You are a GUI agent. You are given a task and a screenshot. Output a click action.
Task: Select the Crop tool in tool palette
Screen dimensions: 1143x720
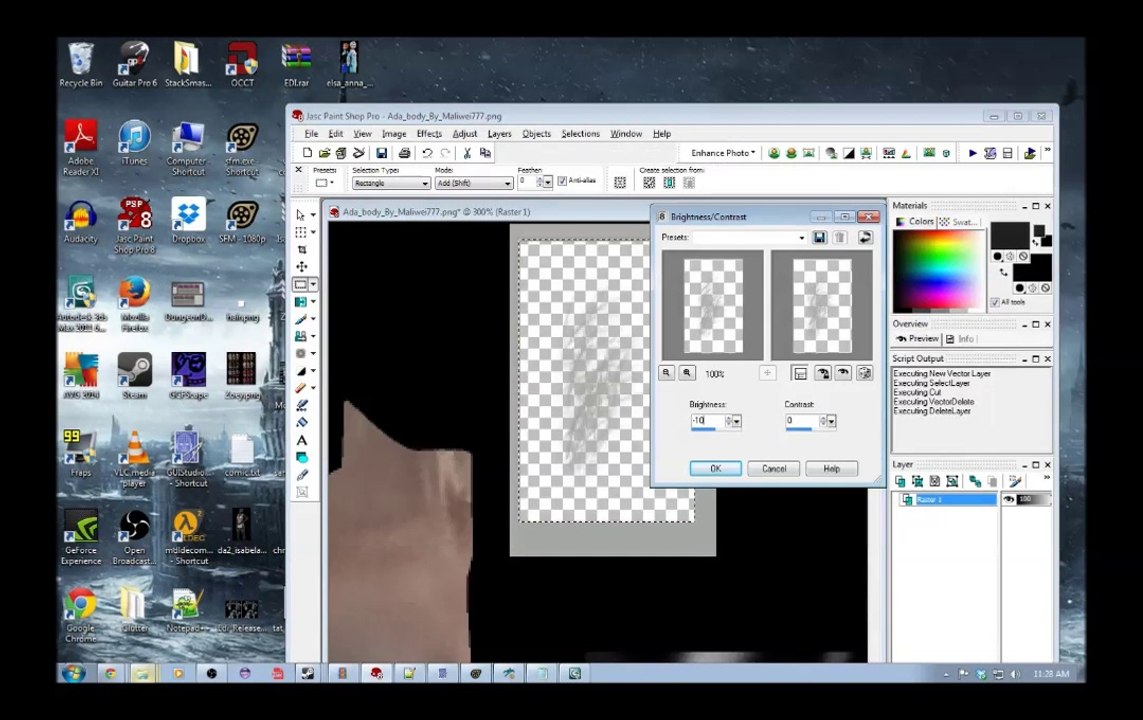tap(301, 249)
